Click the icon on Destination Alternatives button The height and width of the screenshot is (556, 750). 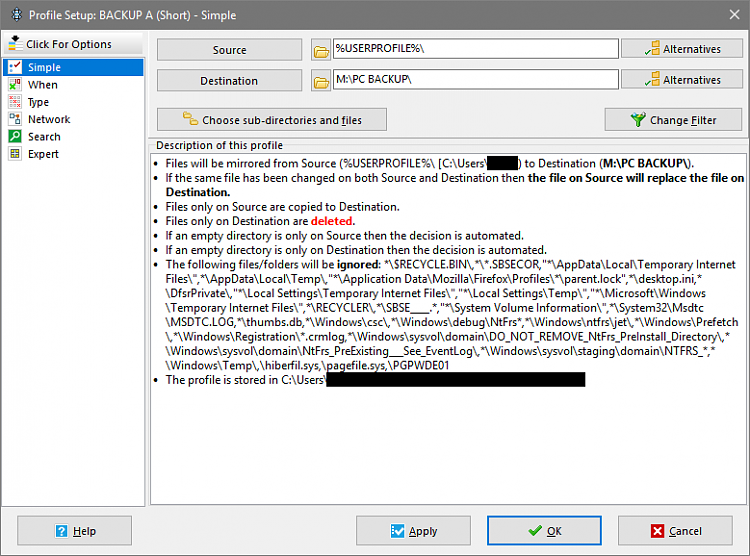652,79
